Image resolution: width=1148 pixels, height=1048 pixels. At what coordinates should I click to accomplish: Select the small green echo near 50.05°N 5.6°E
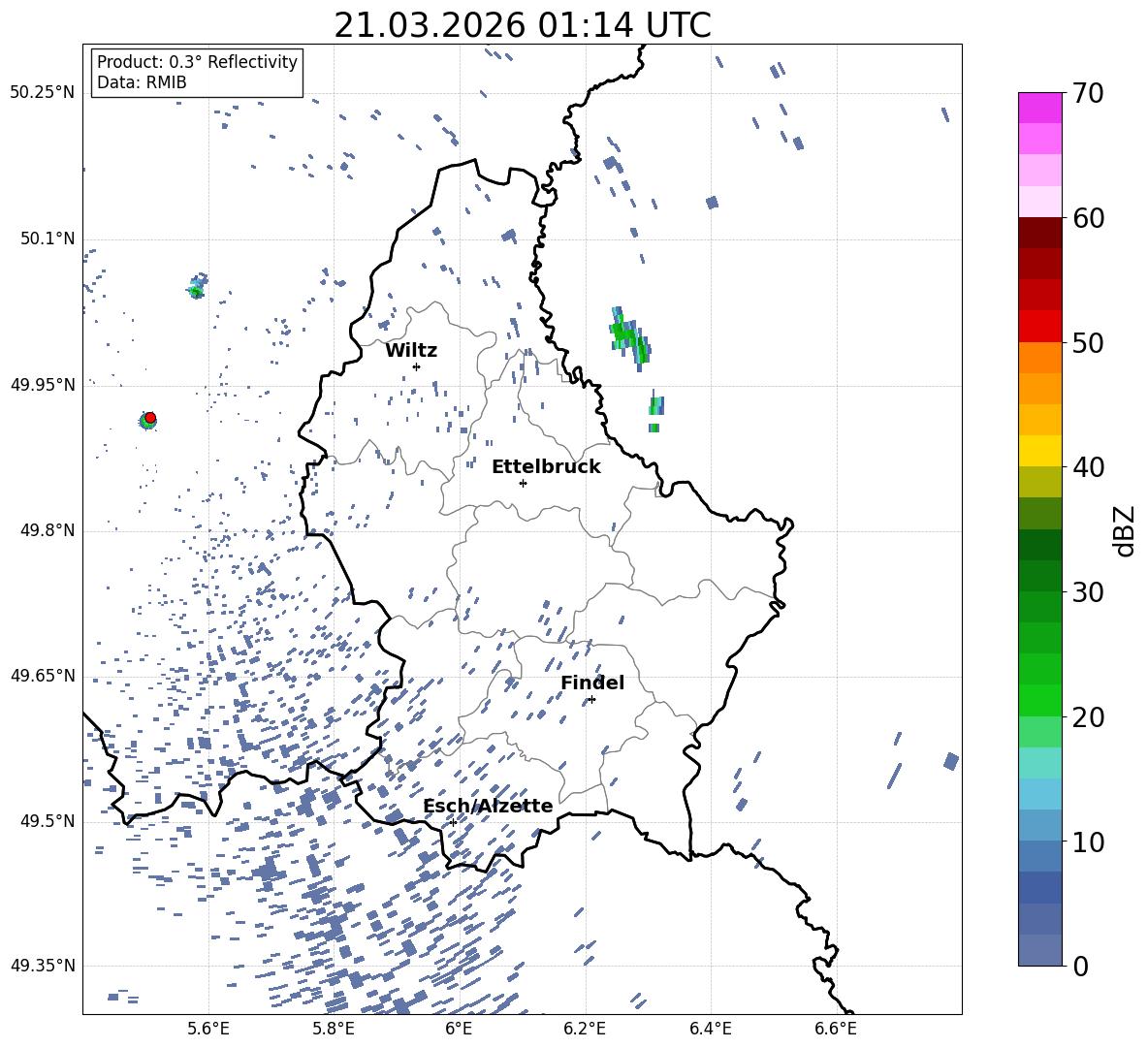coord(197,288)
